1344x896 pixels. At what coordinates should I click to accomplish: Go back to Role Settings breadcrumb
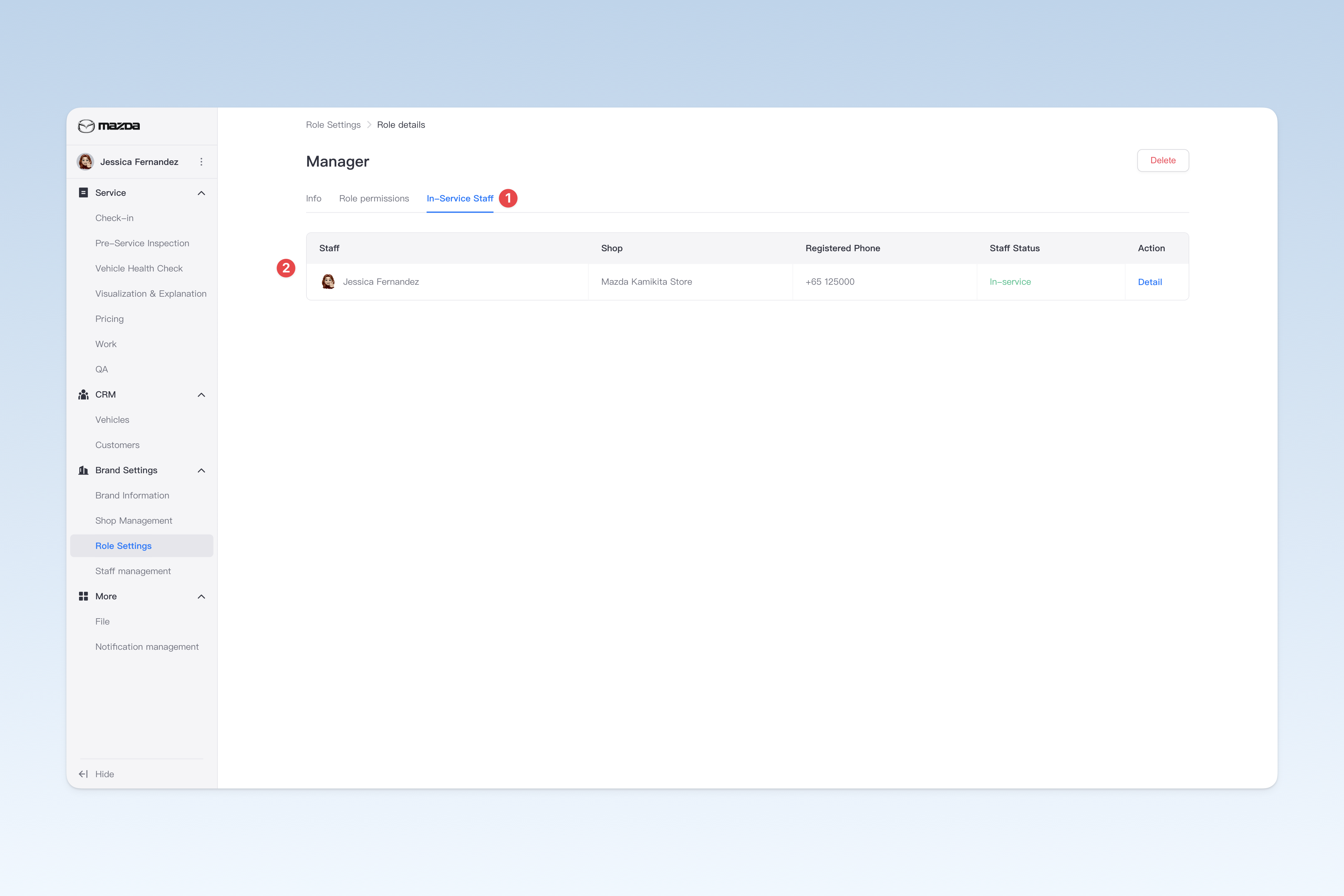(x=333, y=124)
